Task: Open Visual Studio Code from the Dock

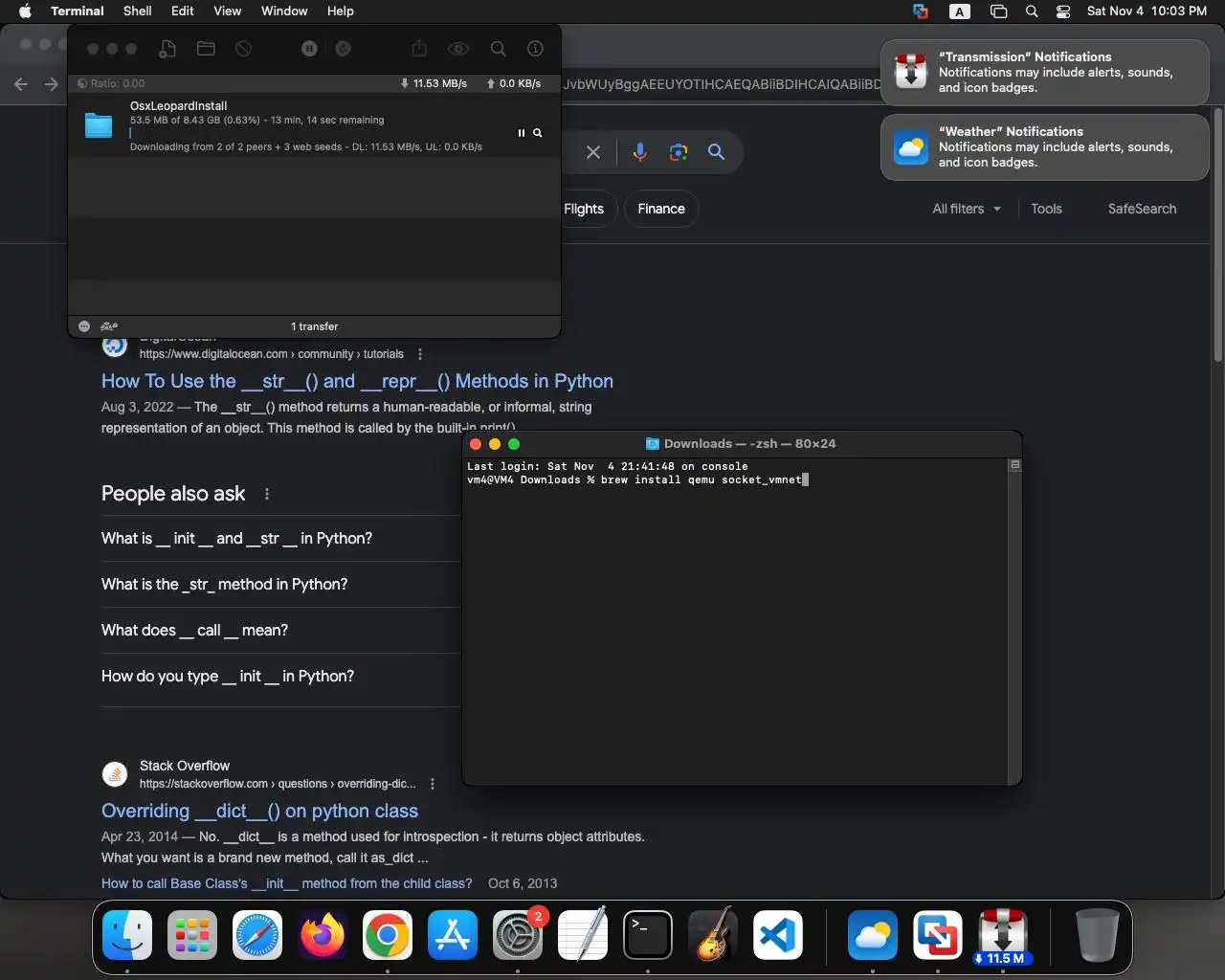Action: (778, 935)
